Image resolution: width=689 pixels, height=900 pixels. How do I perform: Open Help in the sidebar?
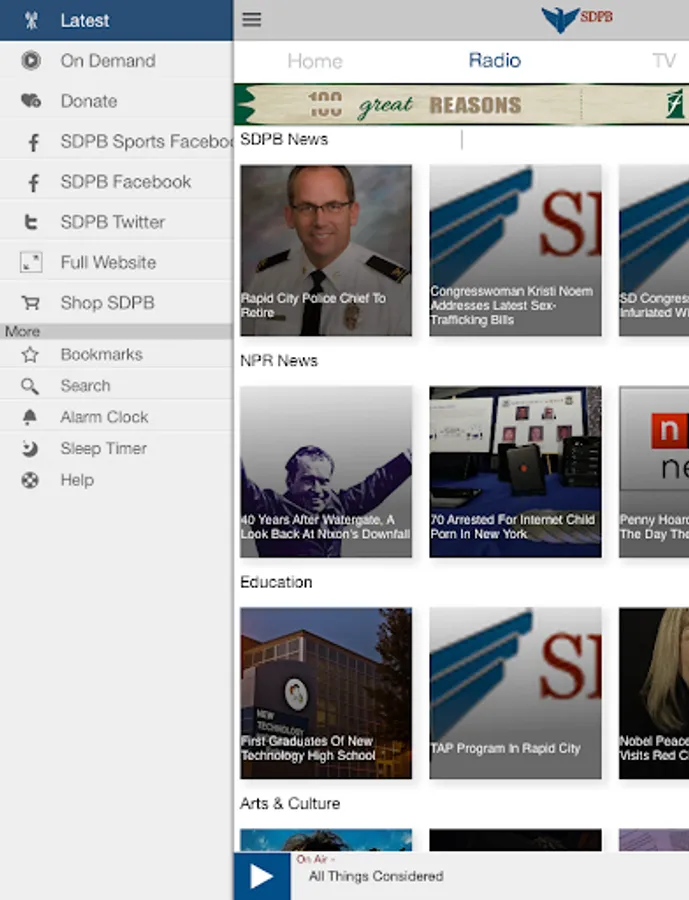pos(117,480)
